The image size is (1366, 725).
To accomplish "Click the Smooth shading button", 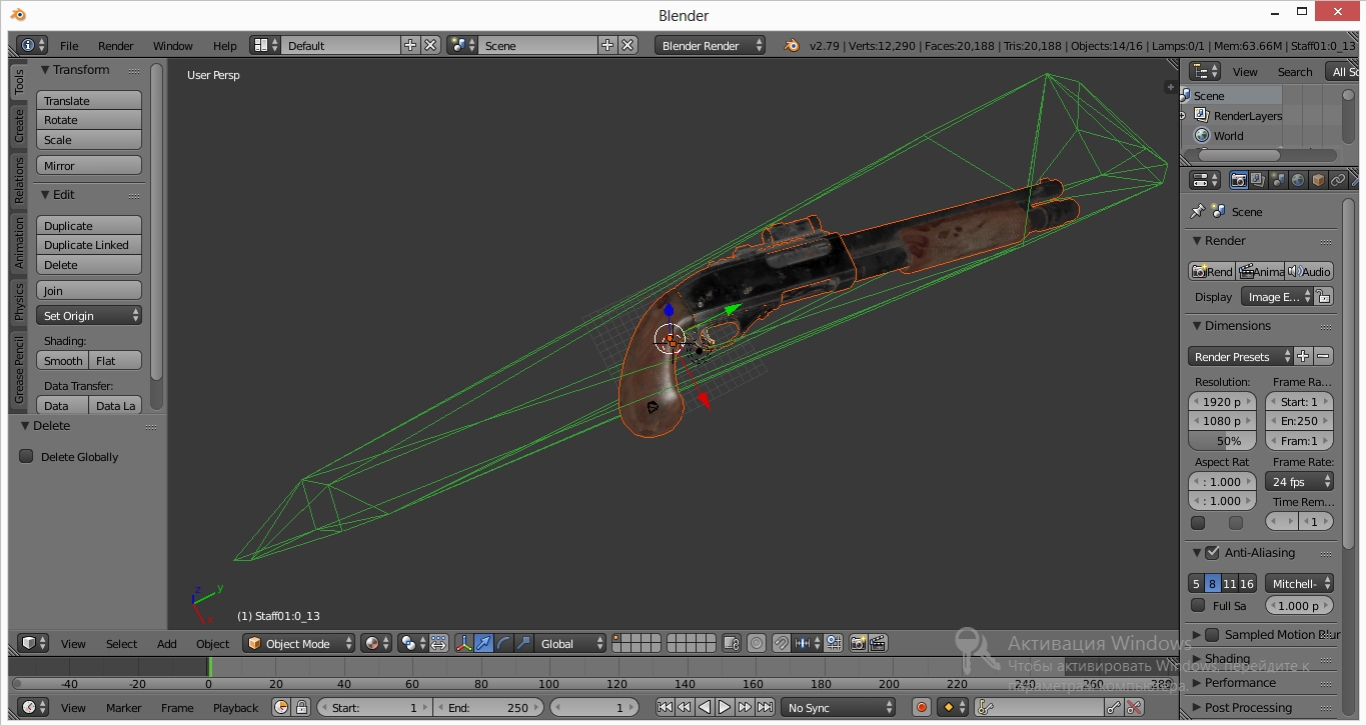I will 63,361.
